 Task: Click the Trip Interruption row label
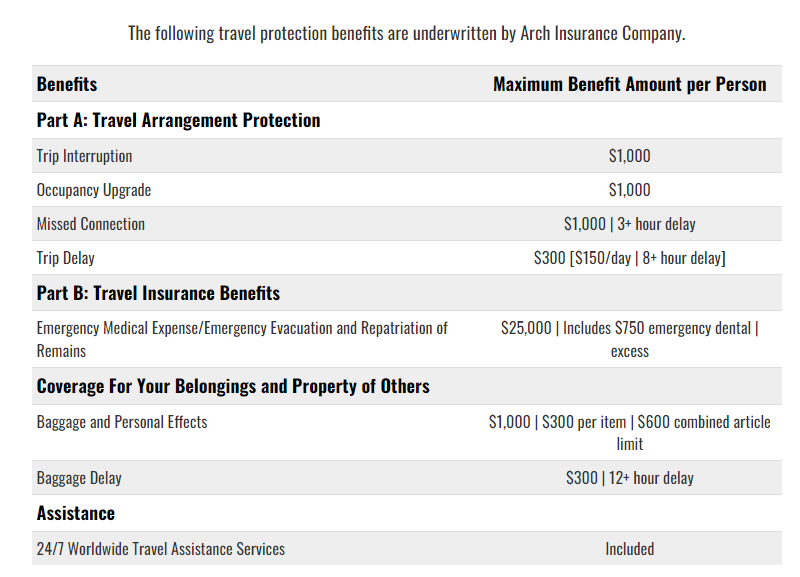pyautogui.click(x=84, y=156)
